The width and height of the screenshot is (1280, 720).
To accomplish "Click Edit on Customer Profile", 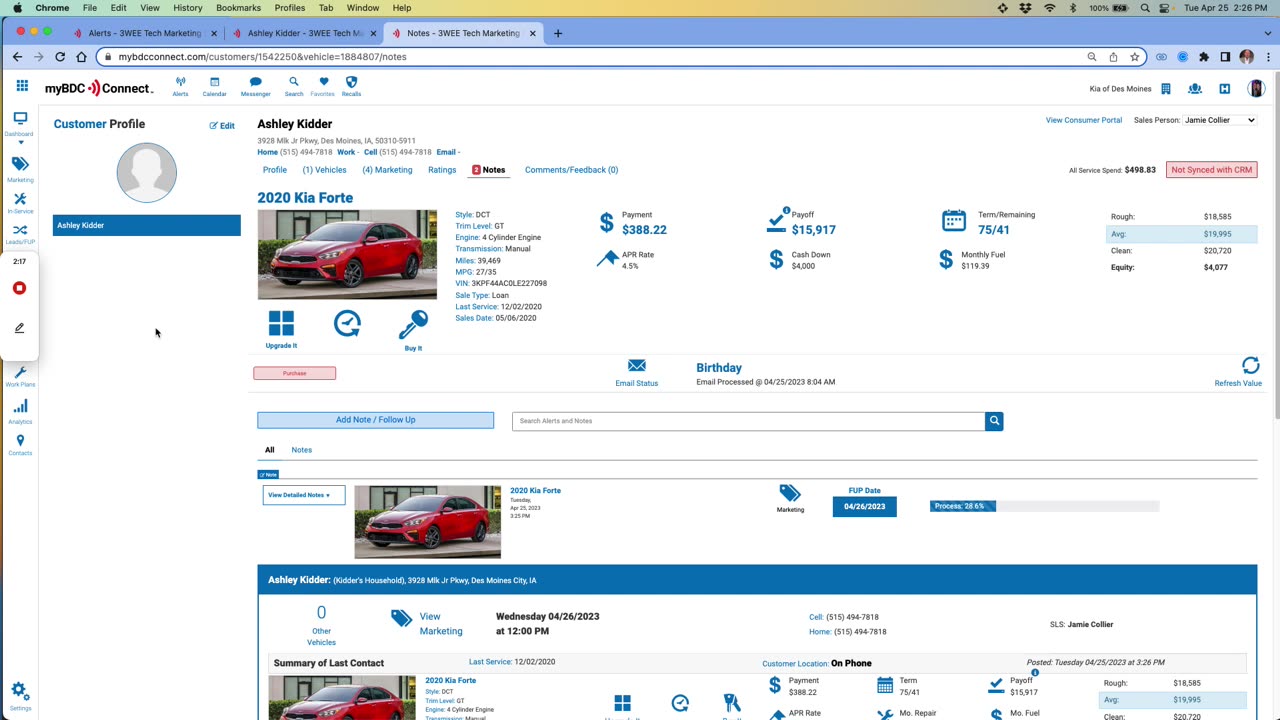I will tap(222, 126).
